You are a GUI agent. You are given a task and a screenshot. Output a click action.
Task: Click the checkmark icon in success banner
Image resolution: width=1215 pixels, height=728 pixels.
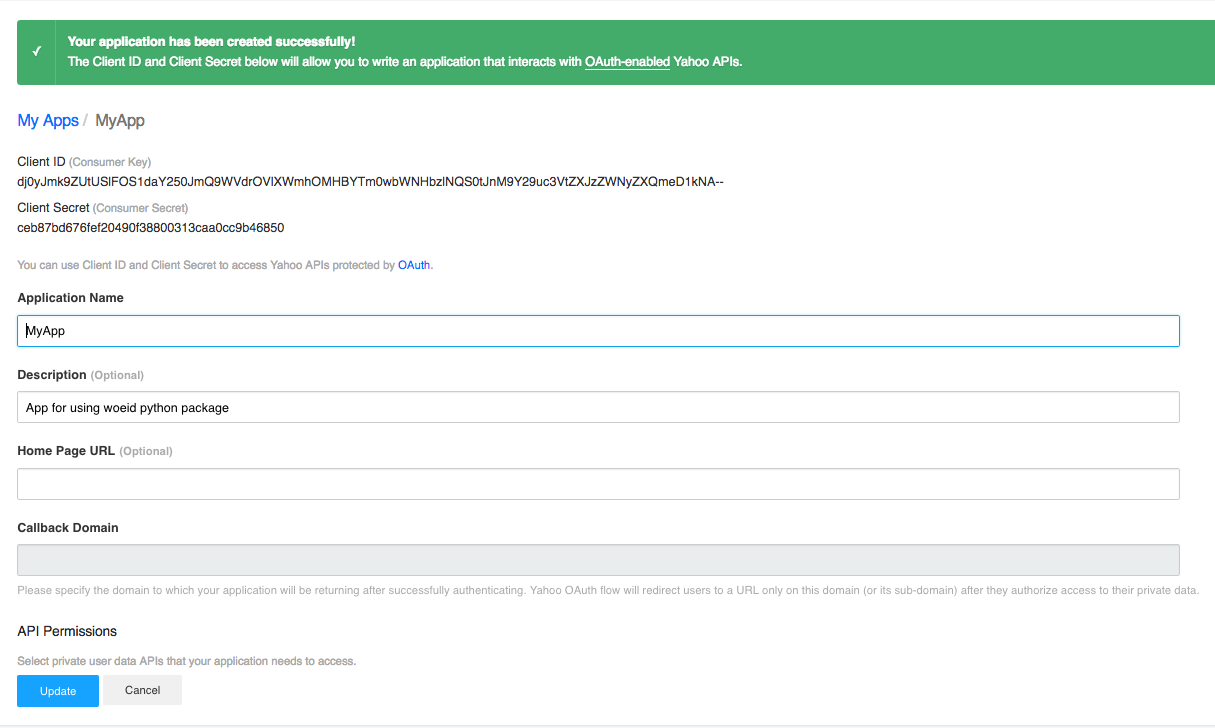36,52
